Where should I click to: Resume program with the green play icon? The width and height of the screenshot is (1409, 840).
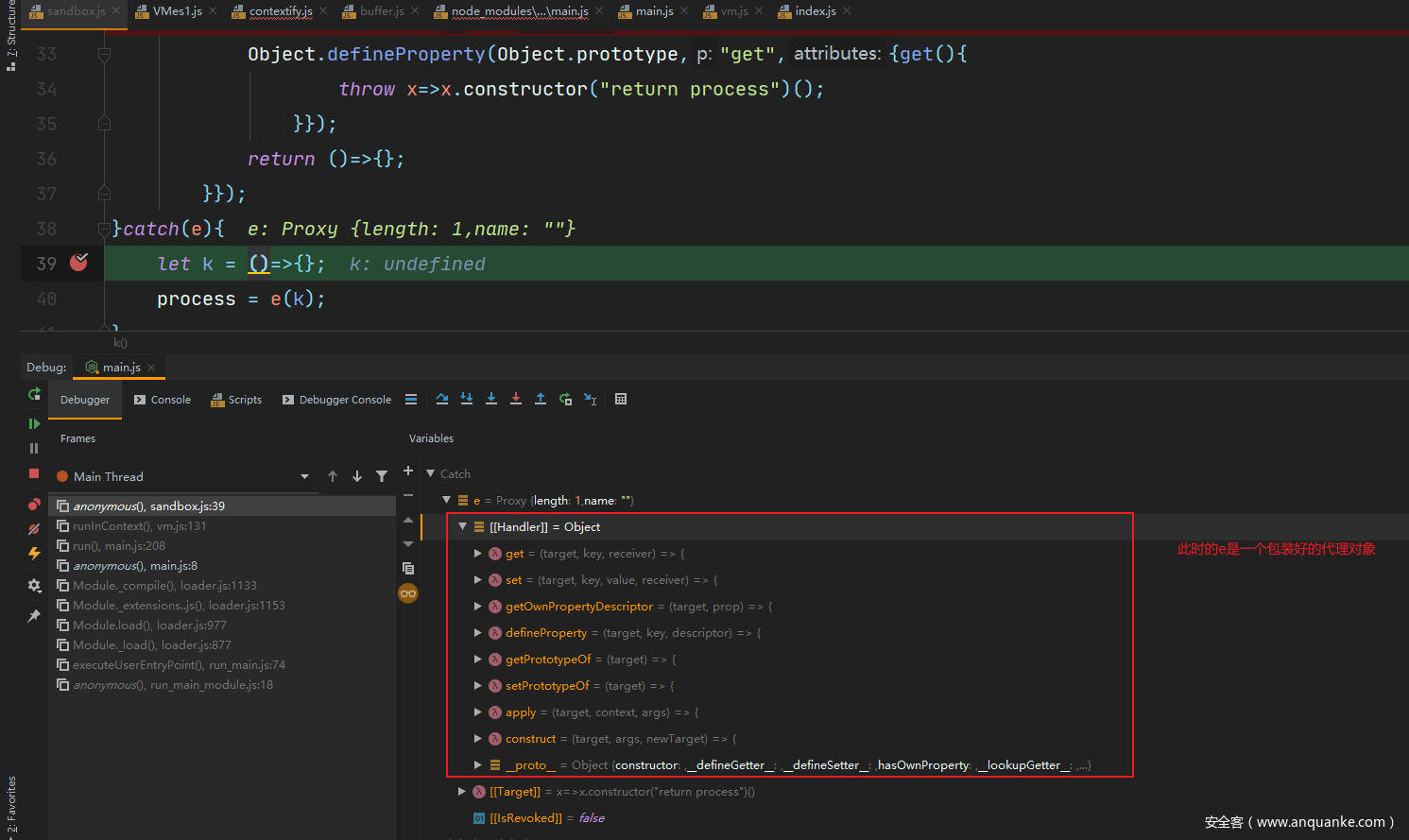coord(34,423)
